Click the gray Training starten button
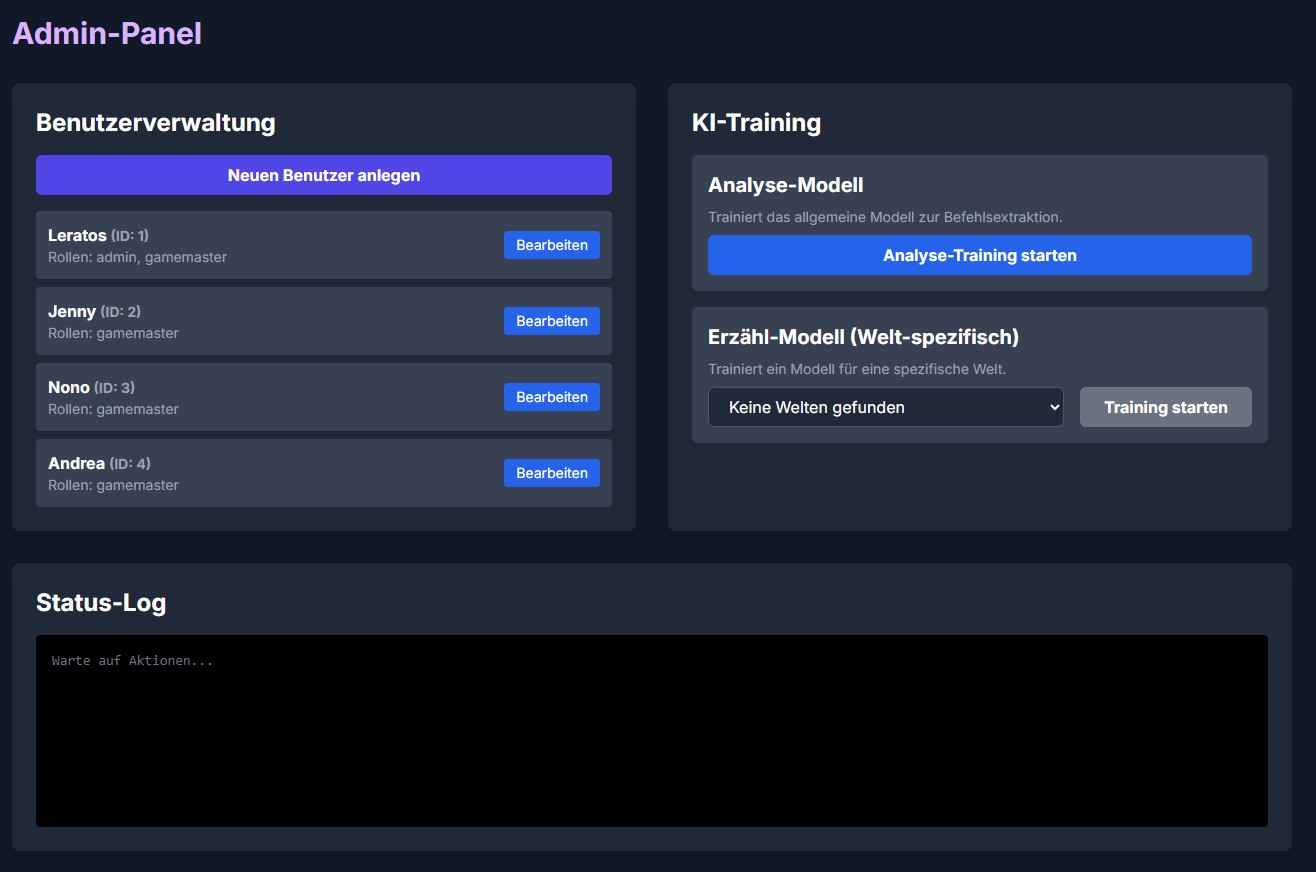The height and width of the screenshot is (872, 1316). point(1165,407)
